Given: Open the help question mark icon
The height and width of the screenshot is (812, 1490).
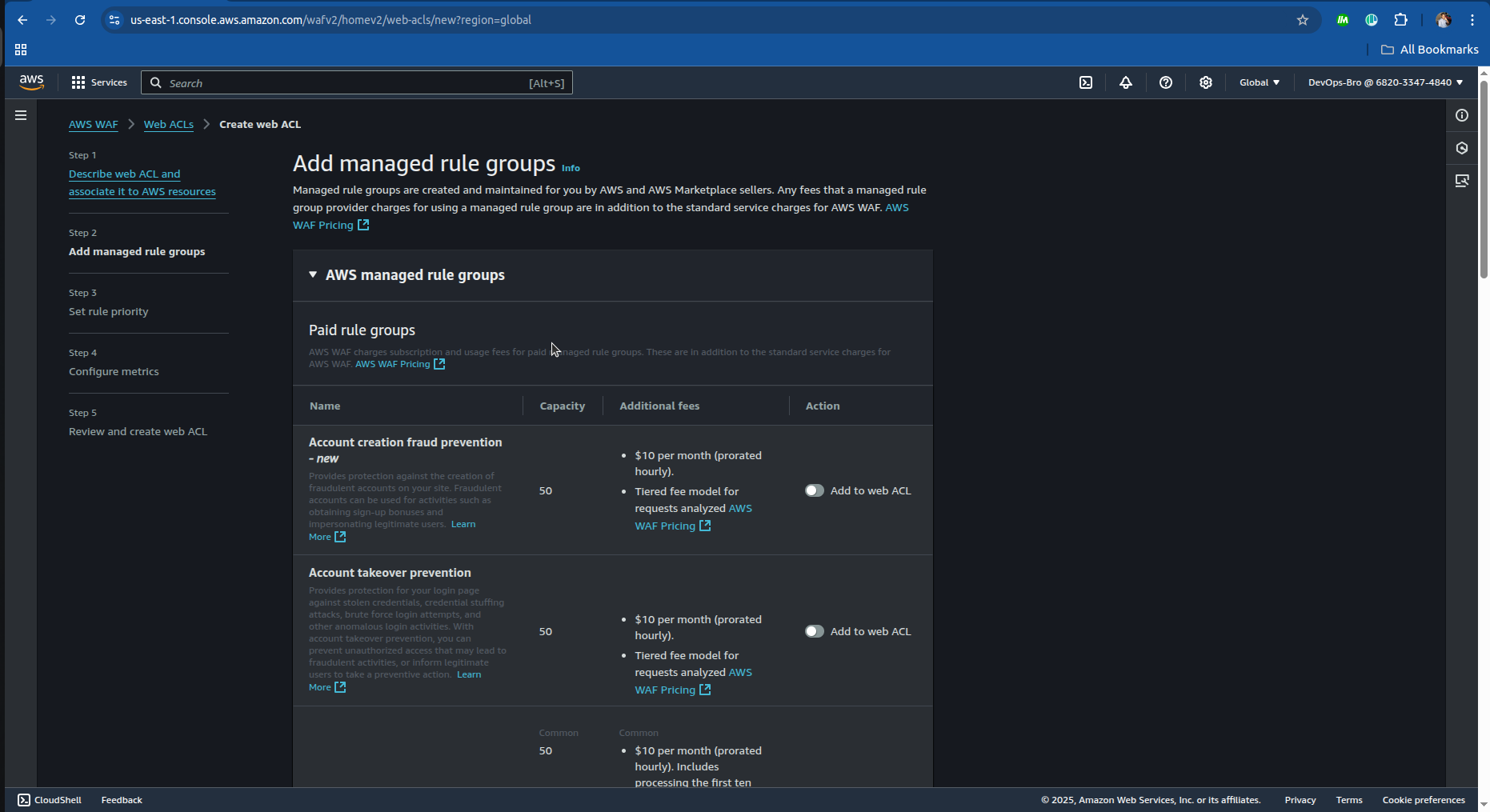Looking at the screenshot, I should (1166, 82).
